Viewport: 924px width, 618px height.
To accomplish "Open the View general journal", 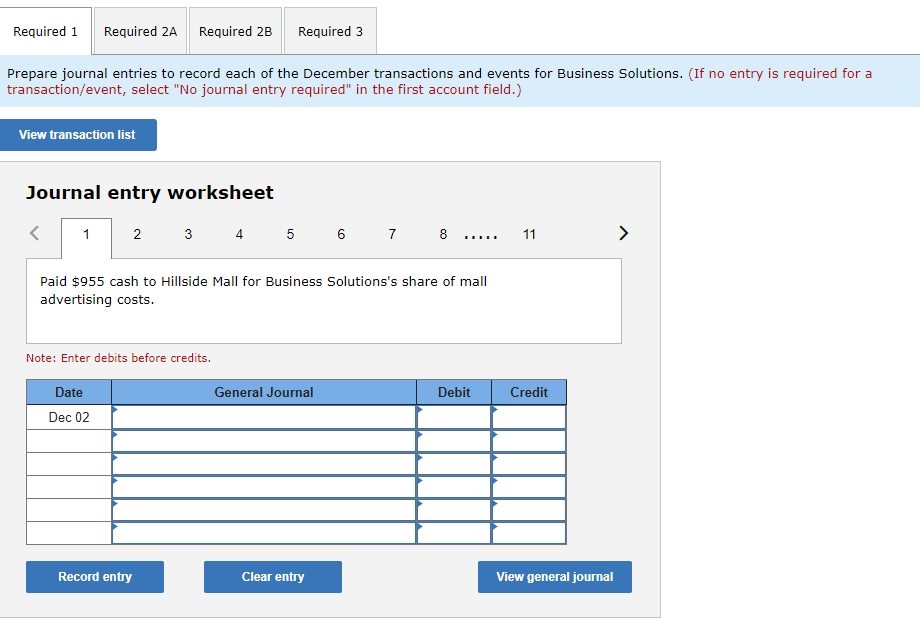I will [554, 577].
